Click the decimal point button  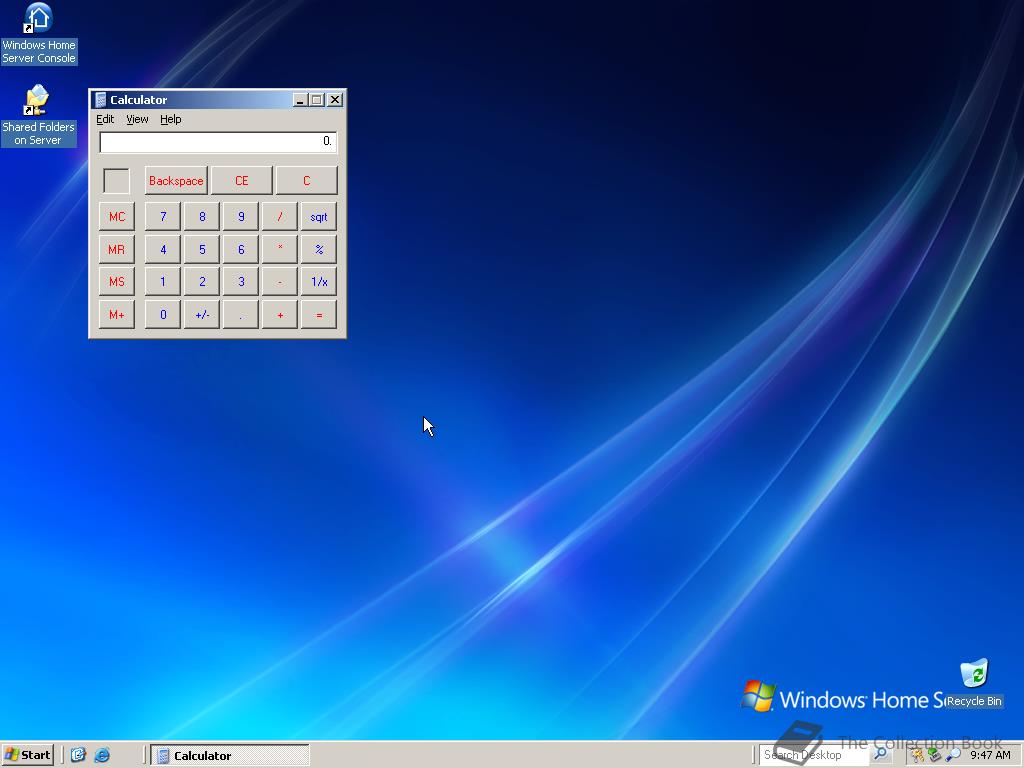(x=241, y=315)
